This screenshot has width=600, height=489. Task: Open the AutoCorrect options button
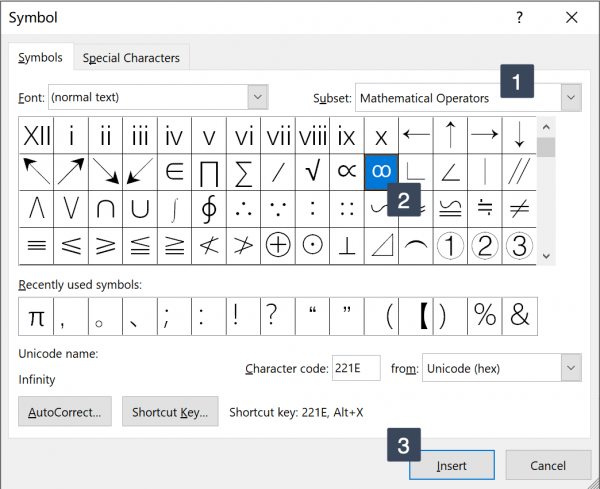(x=65, y=412)
